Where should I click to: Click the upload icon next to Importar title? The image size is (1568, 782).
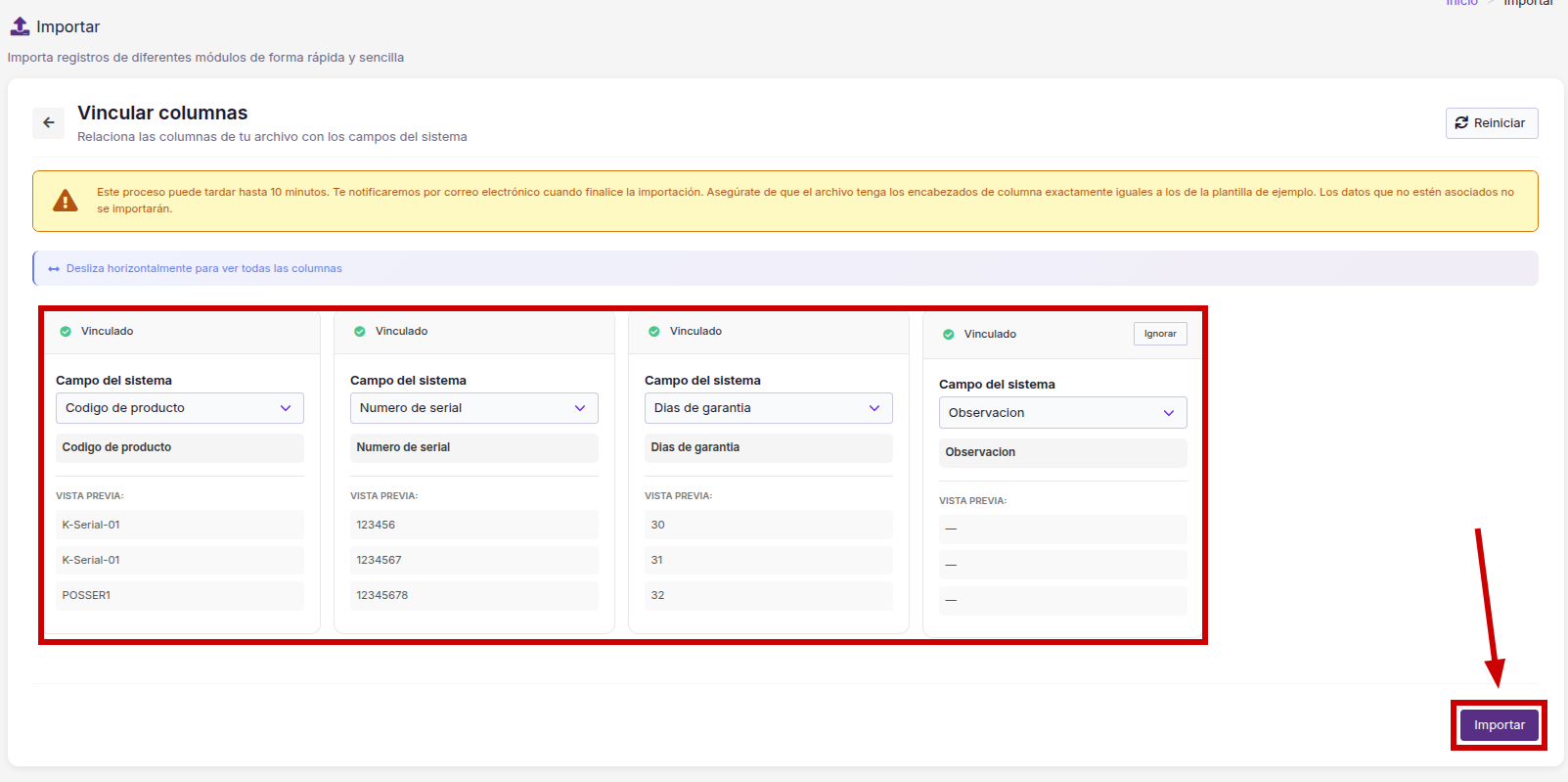20,26
